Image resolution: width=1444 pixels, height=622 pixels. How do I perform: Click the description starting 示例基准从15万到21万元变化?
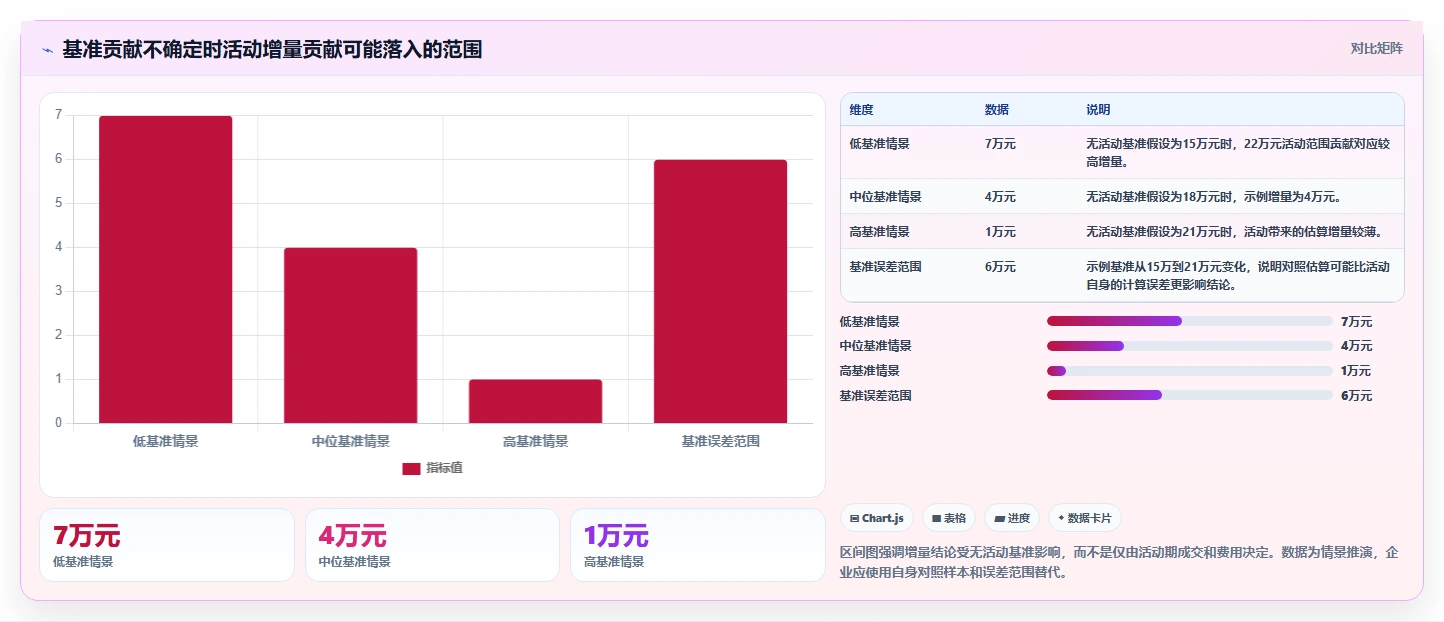point(1238,275)
